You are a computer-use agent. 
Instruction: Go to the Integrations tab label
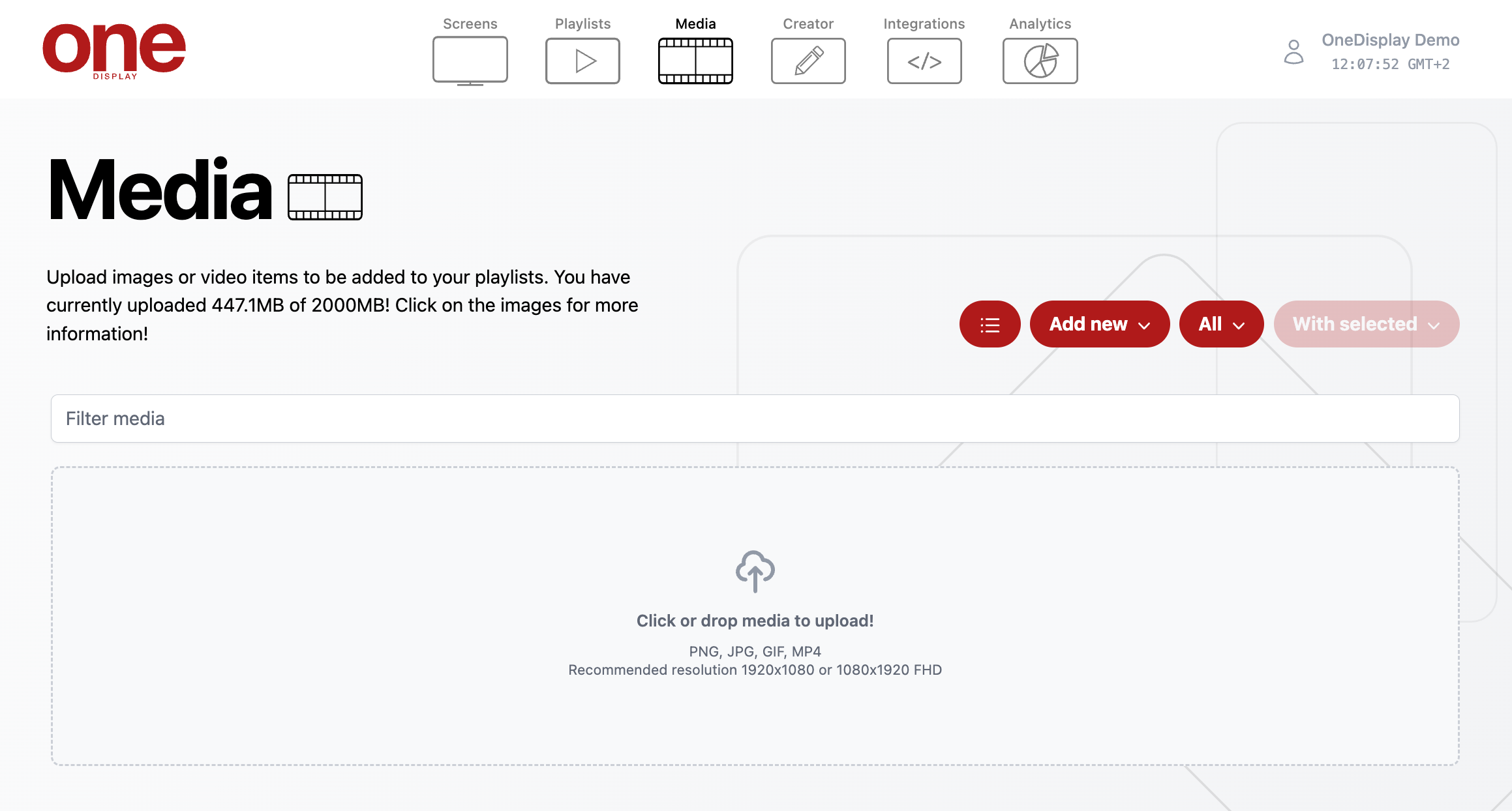tap(924, 23)
